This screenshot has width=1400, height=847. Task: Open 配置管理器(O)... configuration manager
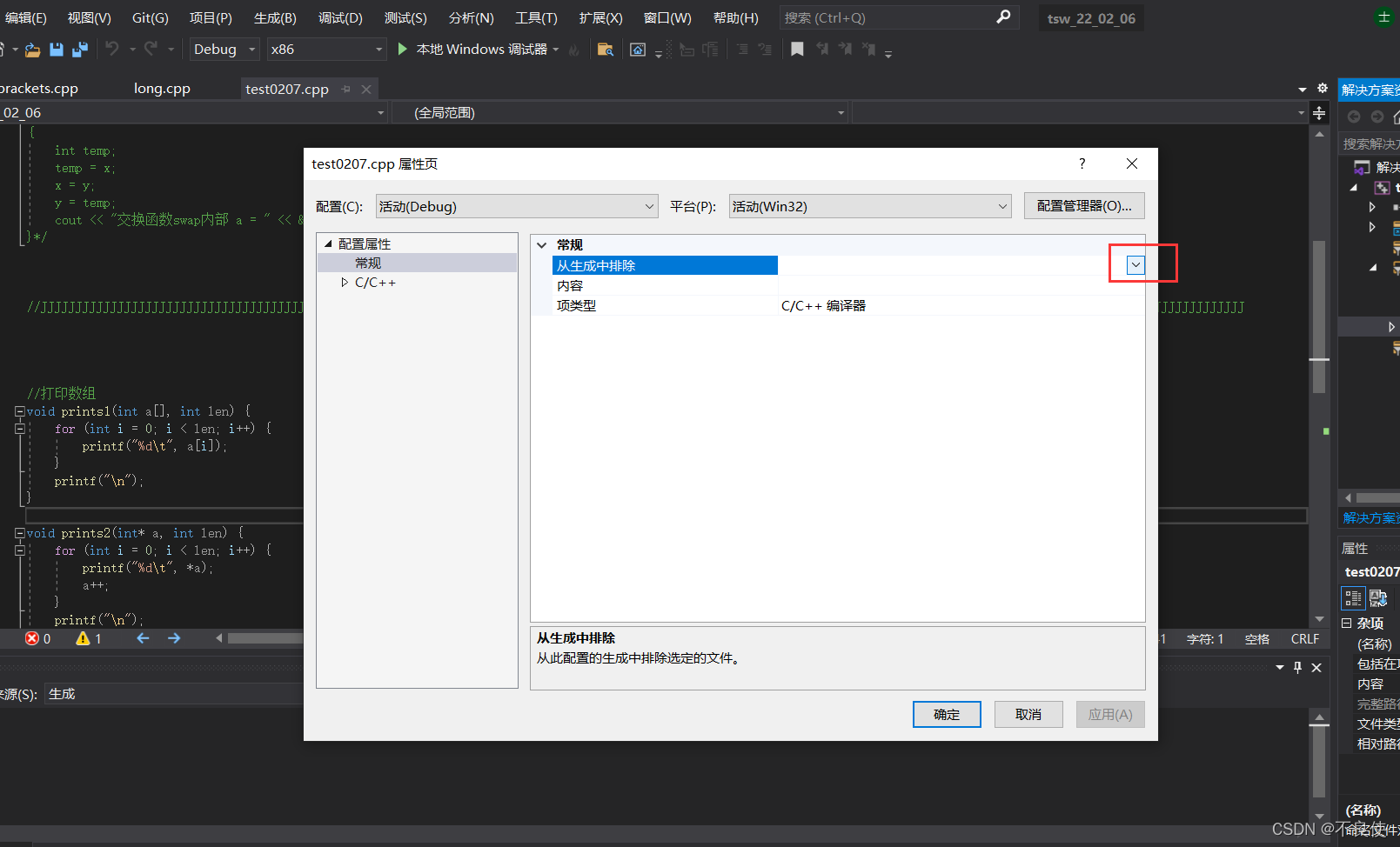1084,206
